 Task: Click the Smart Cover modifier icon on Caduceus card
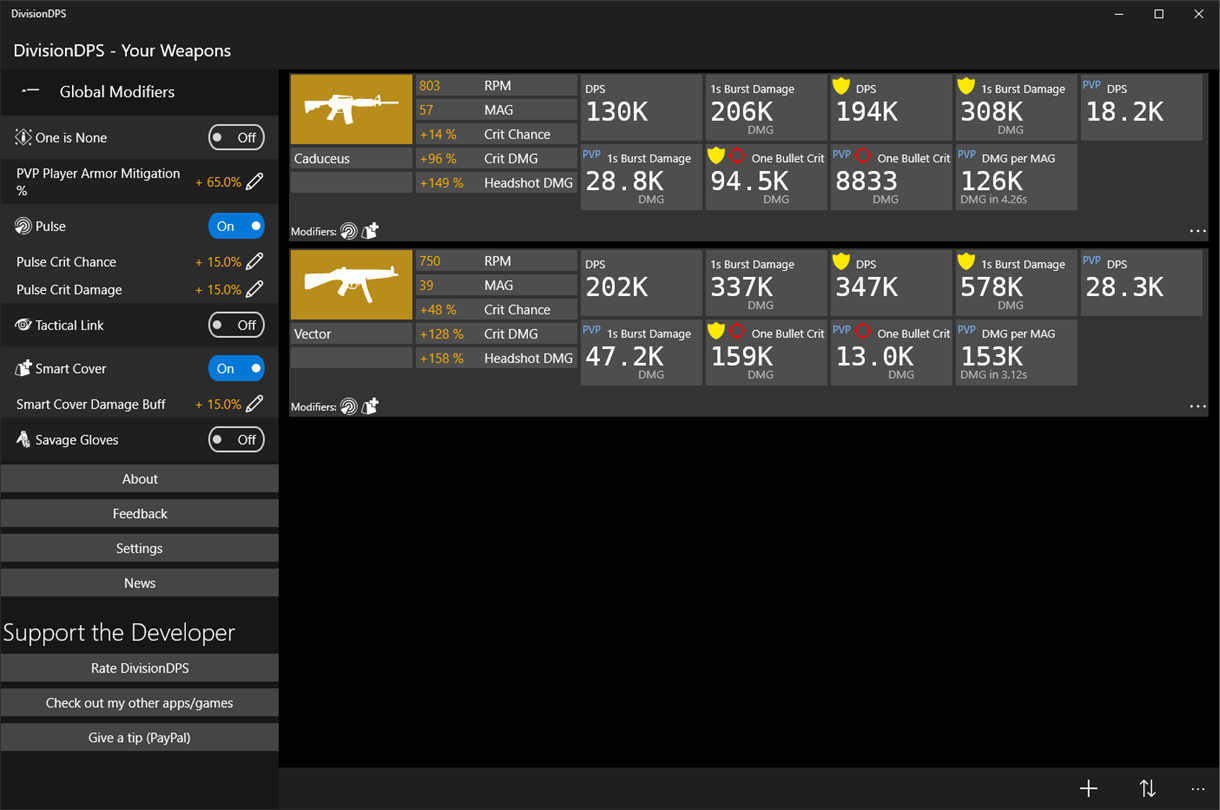point(370,231)
